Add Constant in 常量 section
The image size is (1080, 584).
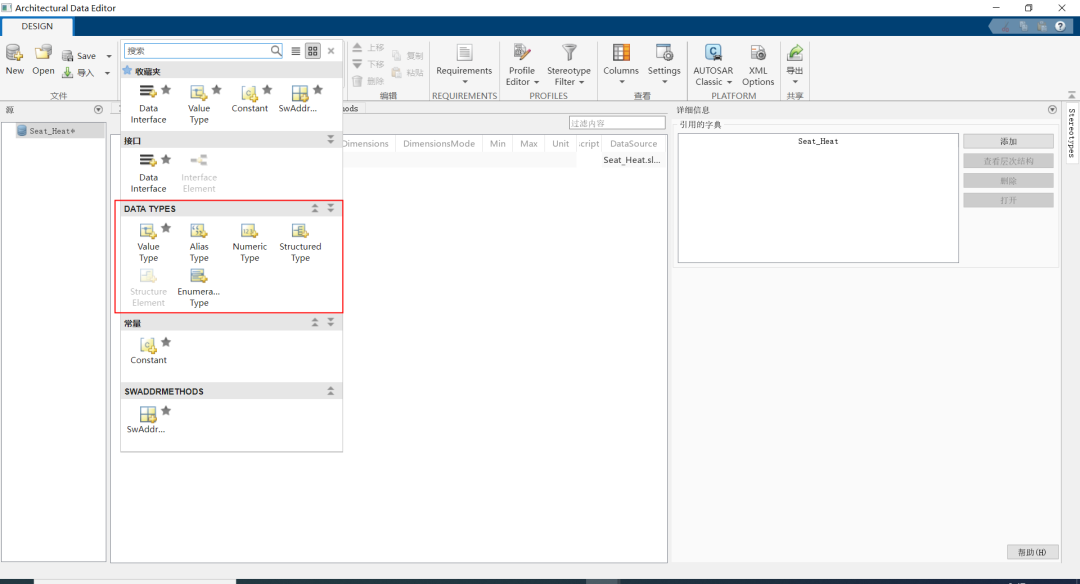(148, 351)
